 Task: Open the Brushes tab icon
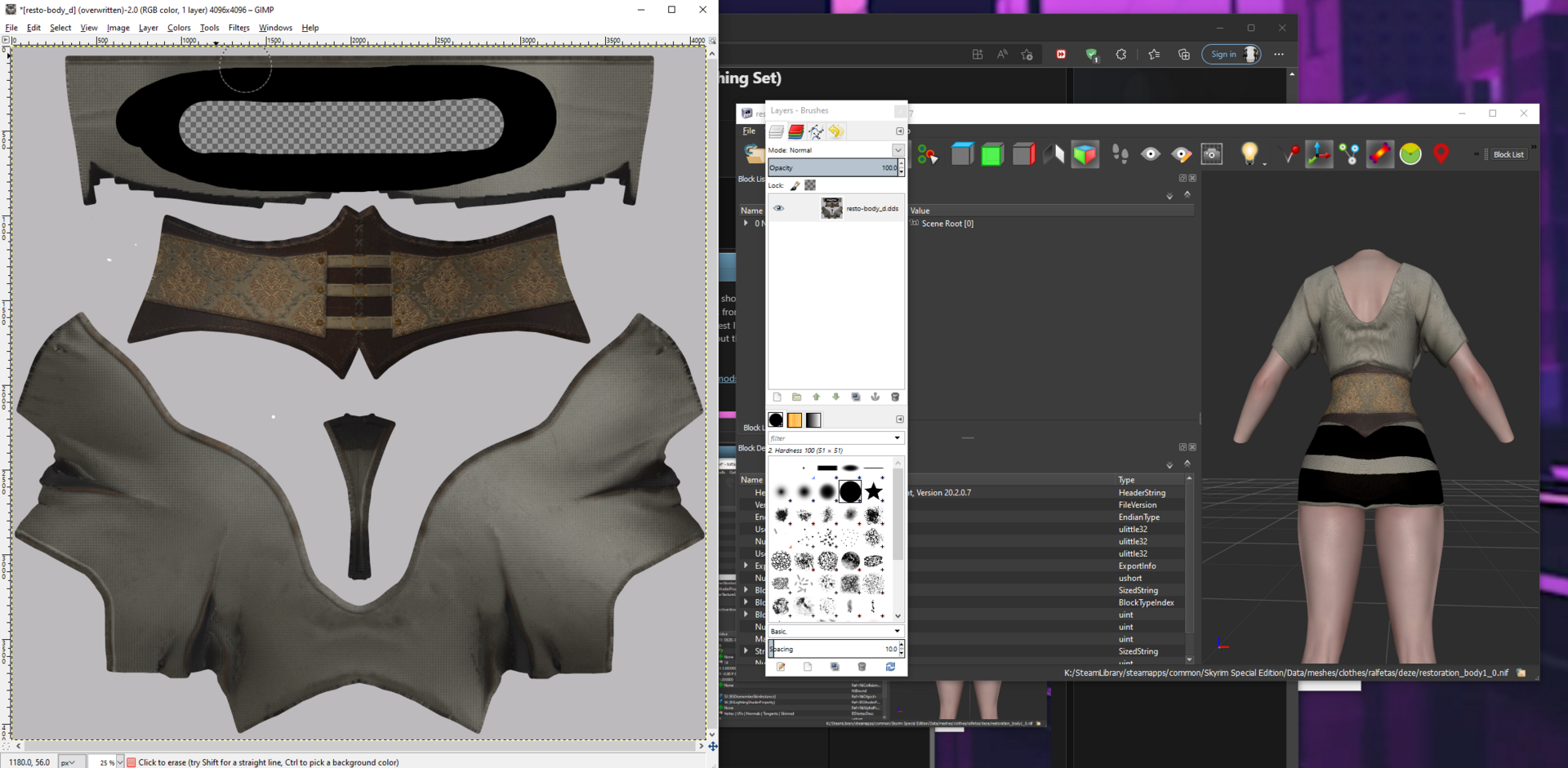tap(776, 420)
